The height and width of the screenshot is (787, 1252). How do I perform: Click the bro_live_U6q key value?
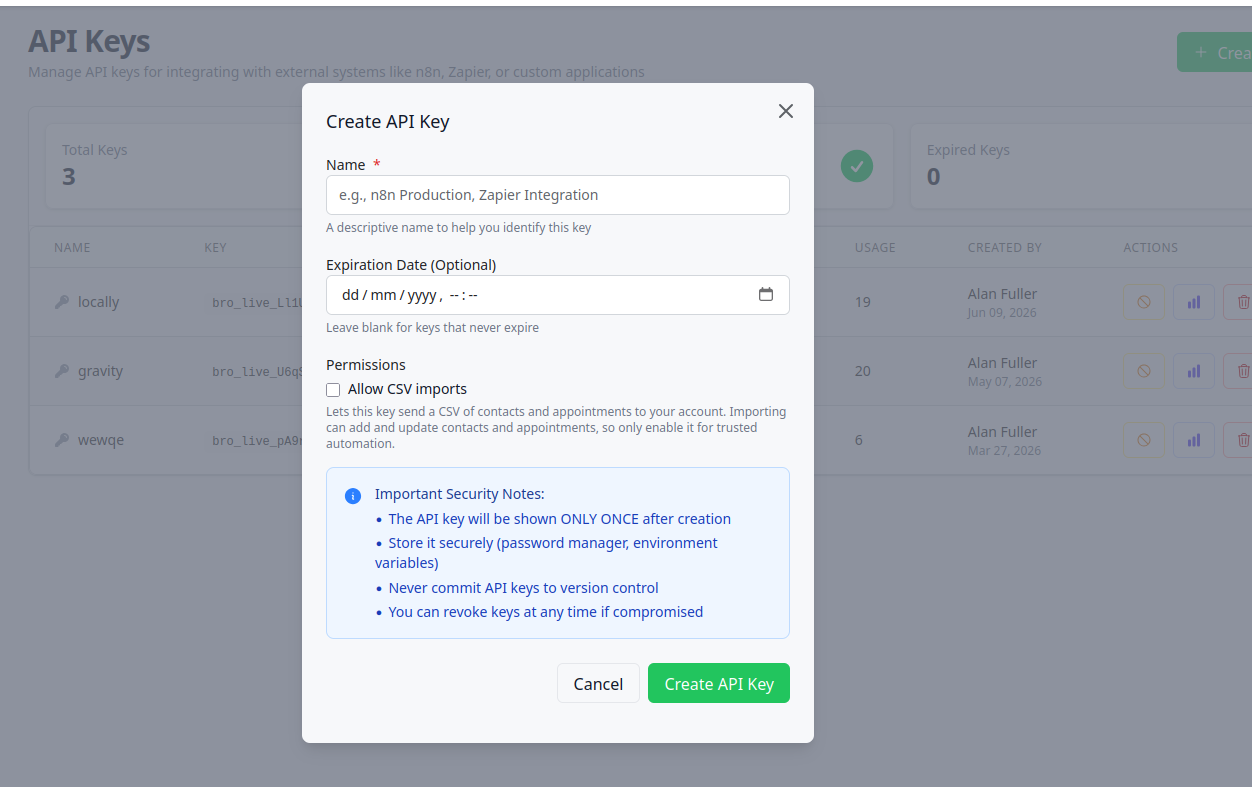pos(255,371)
